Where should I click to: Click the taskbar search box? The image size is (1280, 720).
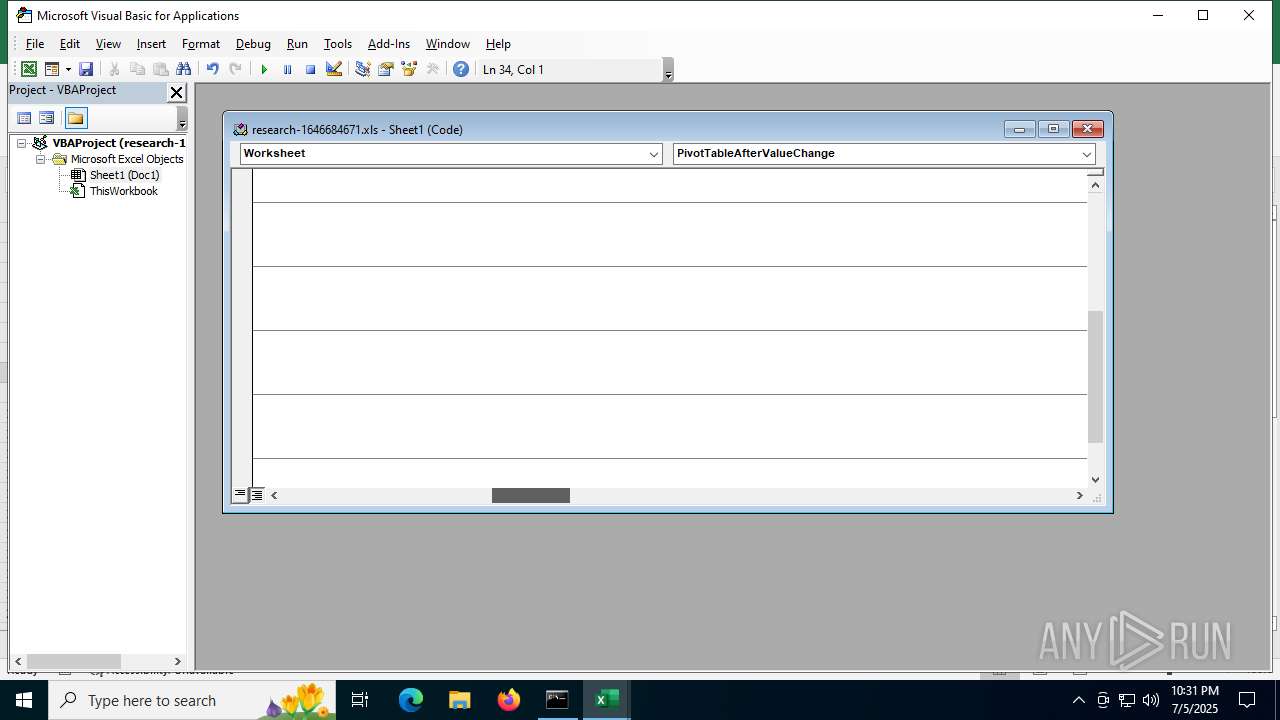(x=191, y=700)
